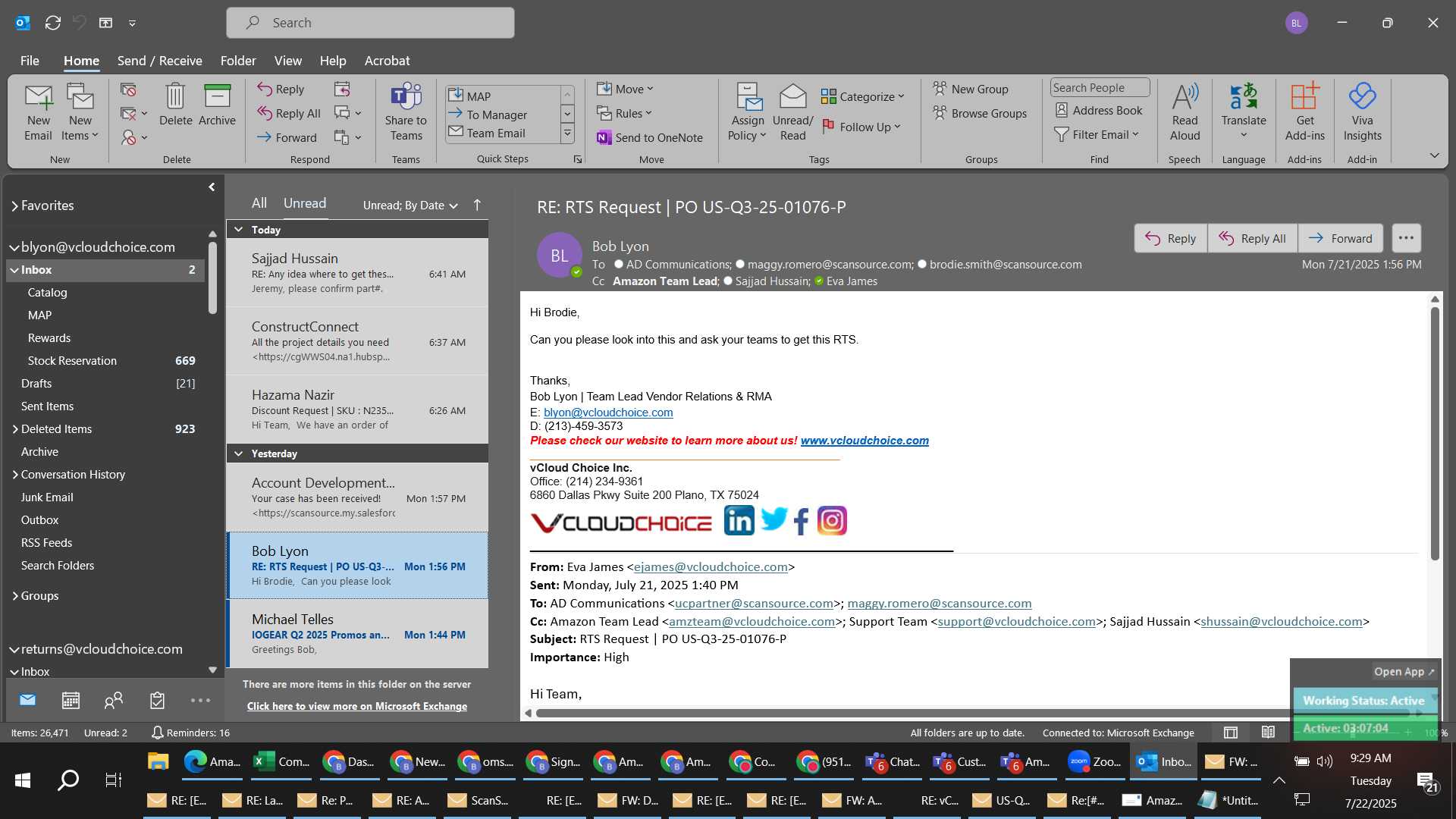Viewport: 1456px width, 819px height.
Task: Click the LinkedIn icon in signature
Action: [739, 521]
